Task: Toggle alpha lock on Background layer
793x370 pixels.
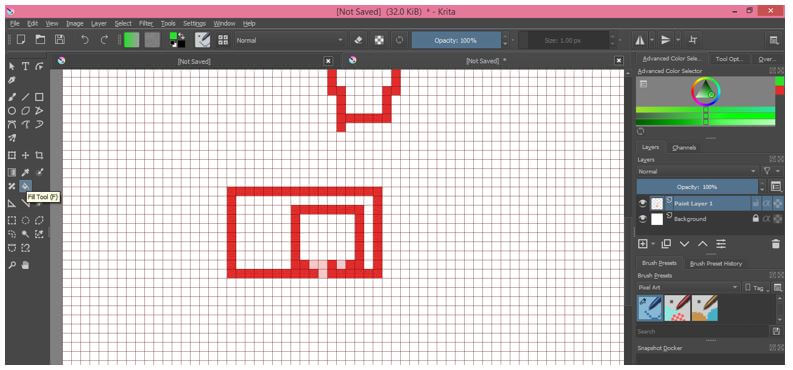Action: click(x=778, y=219)
